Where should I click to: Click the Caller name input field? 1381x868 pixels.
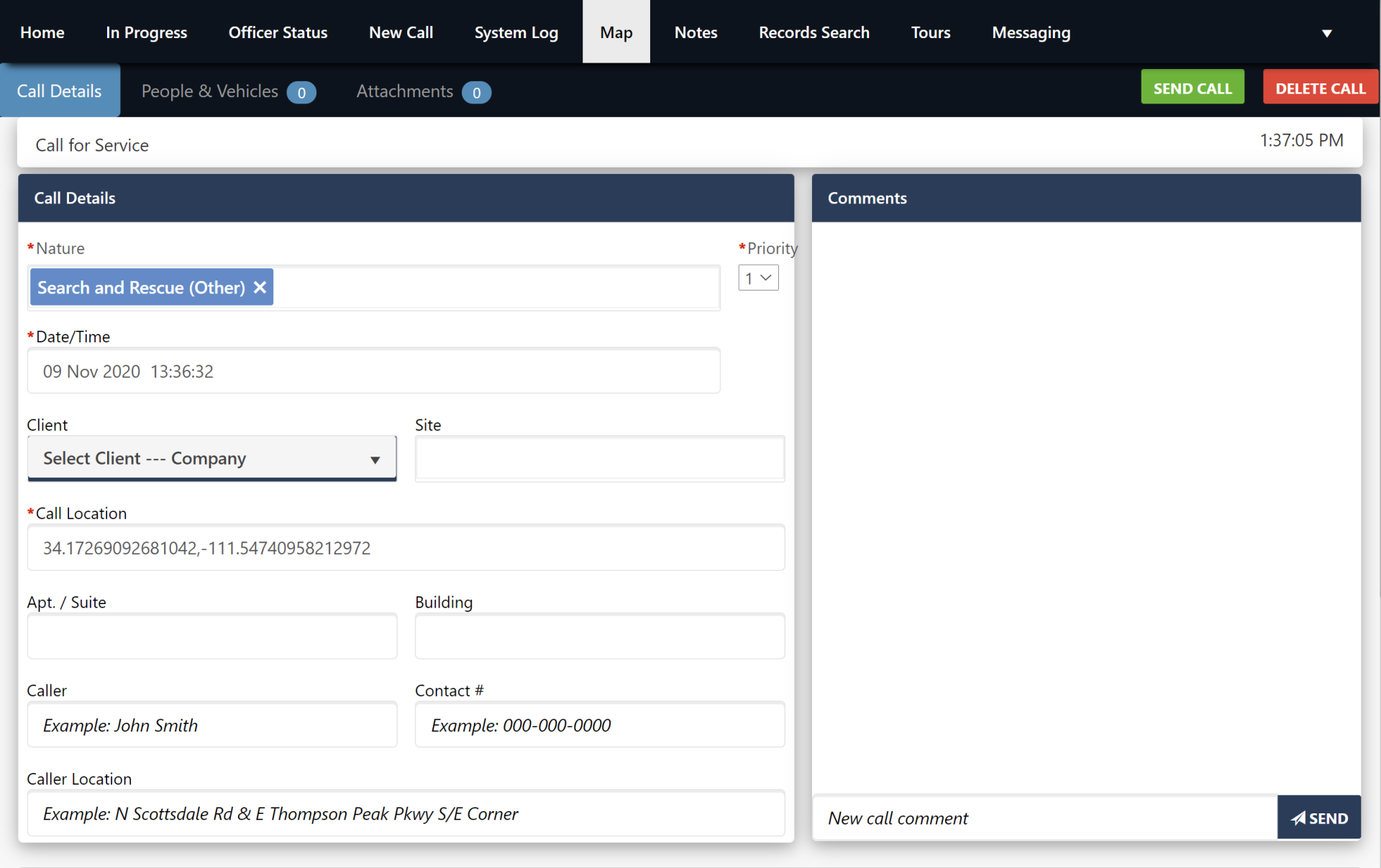(x=211, y=725)
